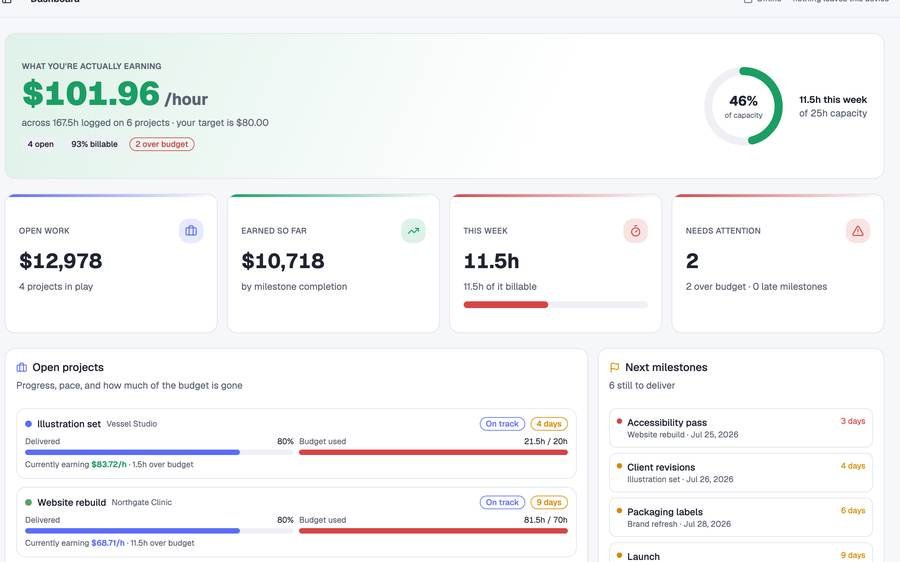Open the Website rebuild project title
This screenshot has height=562, width=900.
tap(72, 502)
